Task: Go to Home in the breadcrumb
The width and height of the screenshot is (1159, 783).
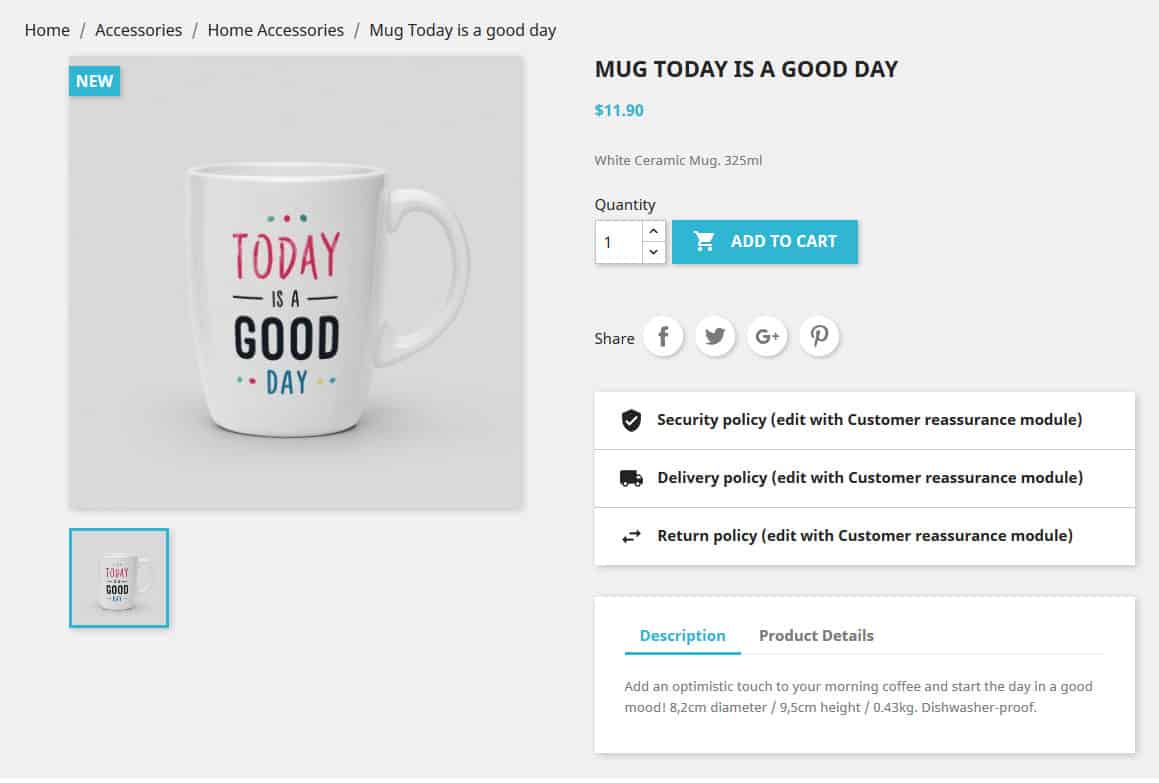Action: tap(47, 30)
